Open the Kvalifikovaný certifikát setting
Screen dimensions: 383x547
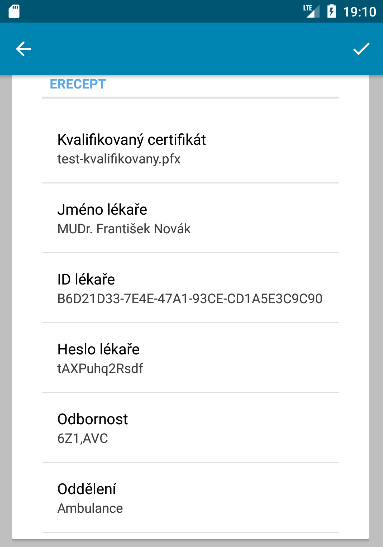click(190, 148)
